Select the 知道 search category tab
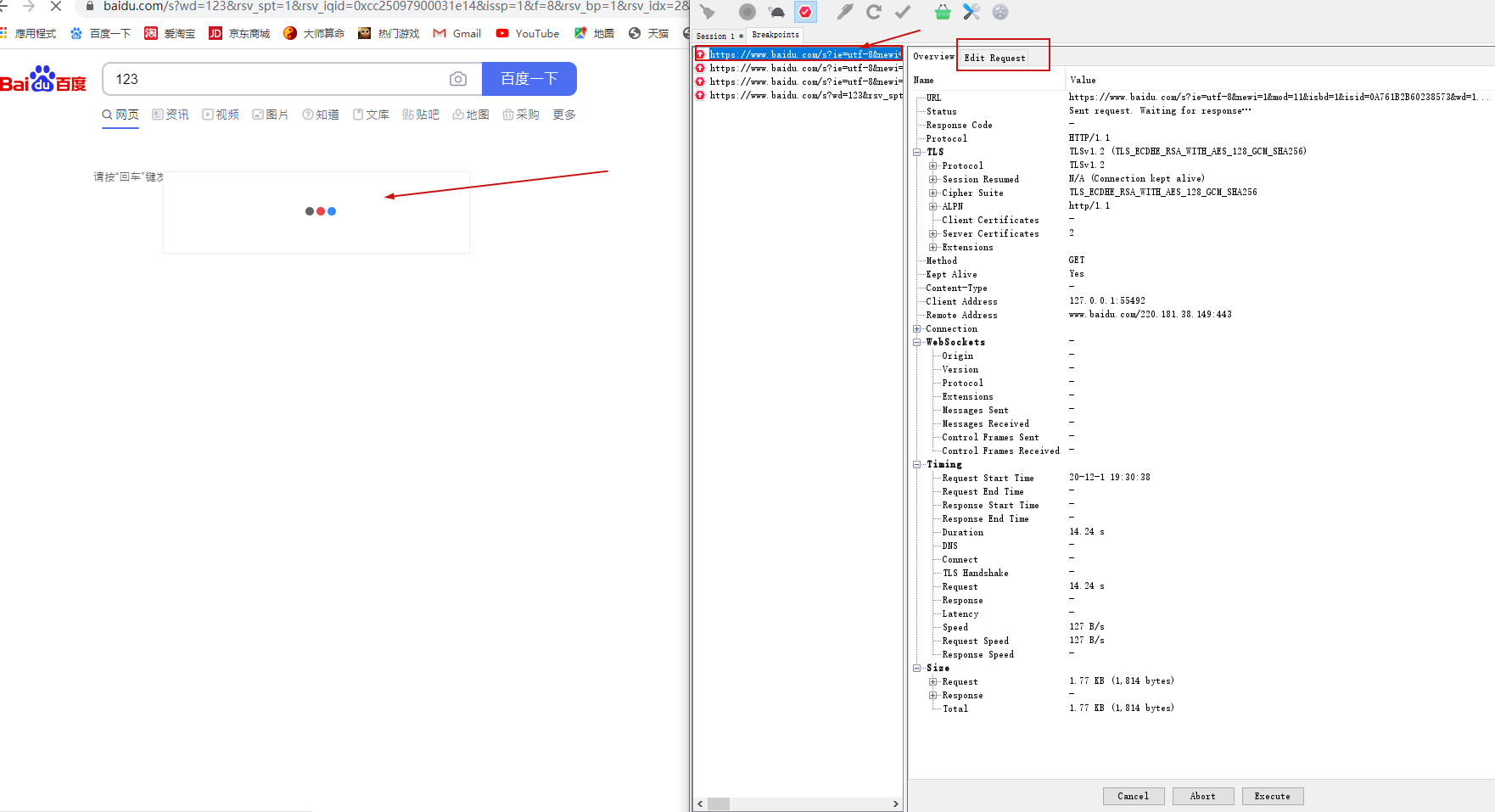Viewport: 1495px width, 812px height. (321, 115)
